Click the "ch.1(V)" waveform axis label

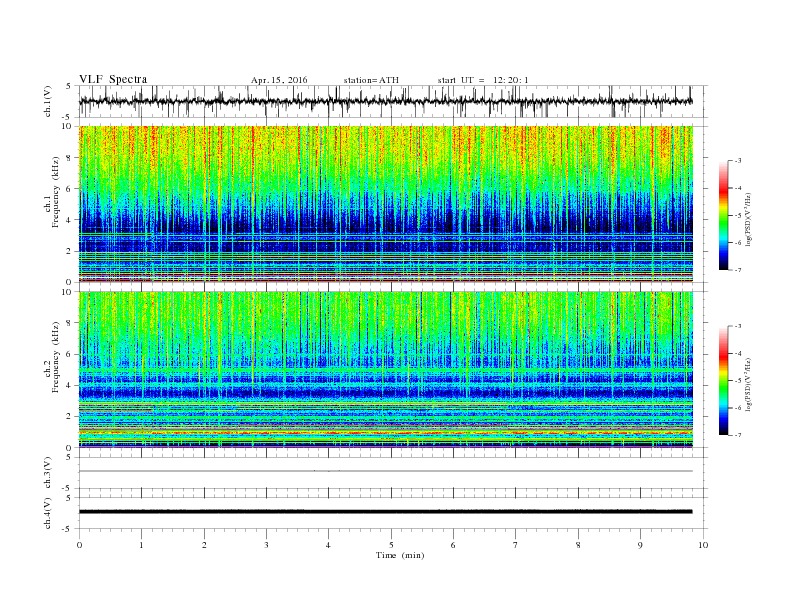[x=47, y=101]
